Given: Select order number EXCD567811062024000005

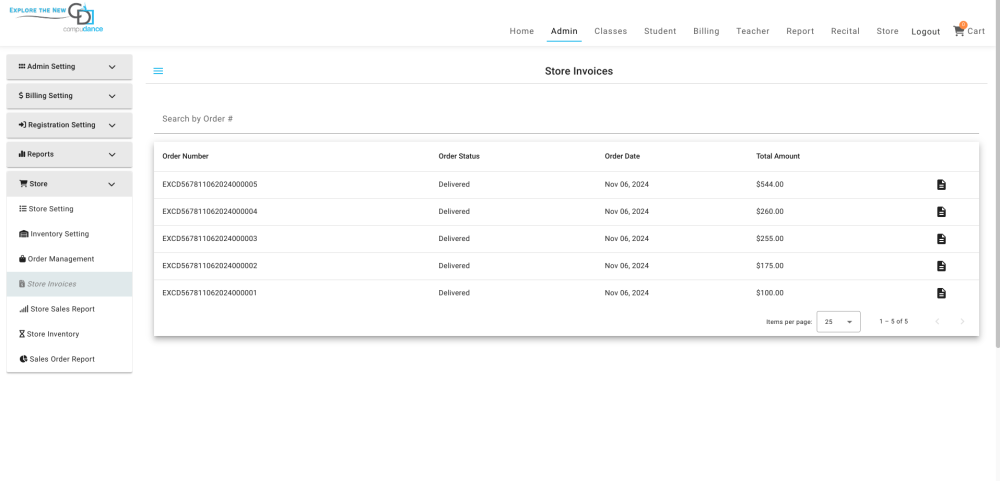Looking at the screenshot, I should (210, 184).
